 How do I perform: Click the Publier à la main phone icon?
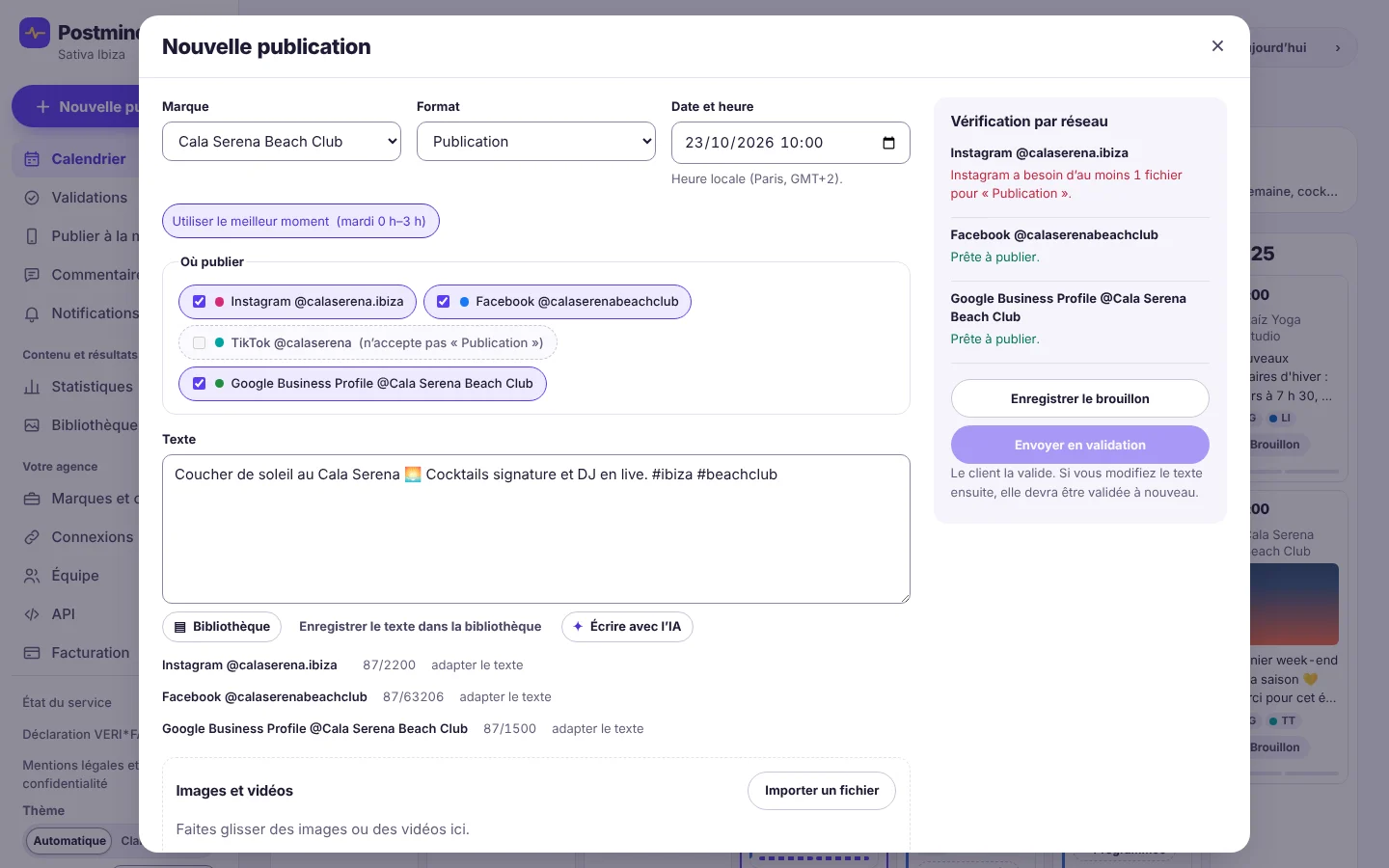32,236
